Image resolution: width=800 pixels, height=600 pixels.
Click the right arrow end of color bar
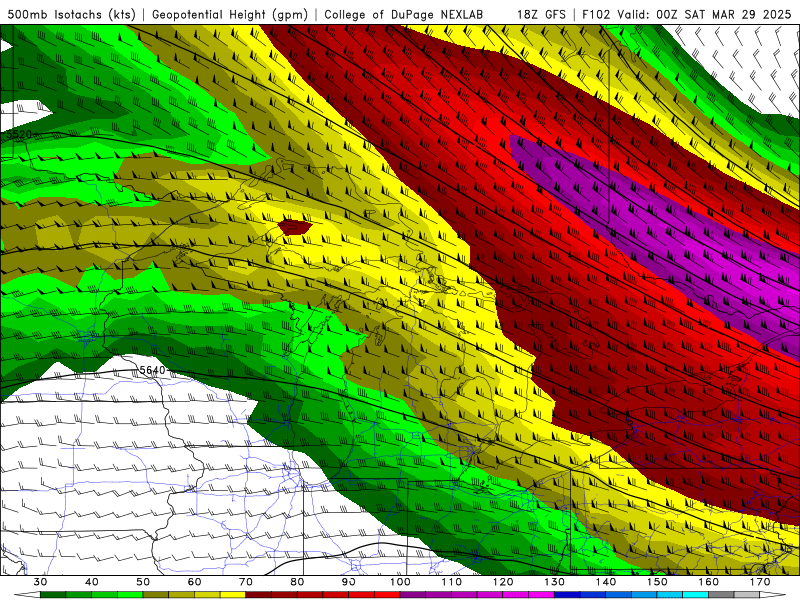point(773,595)
